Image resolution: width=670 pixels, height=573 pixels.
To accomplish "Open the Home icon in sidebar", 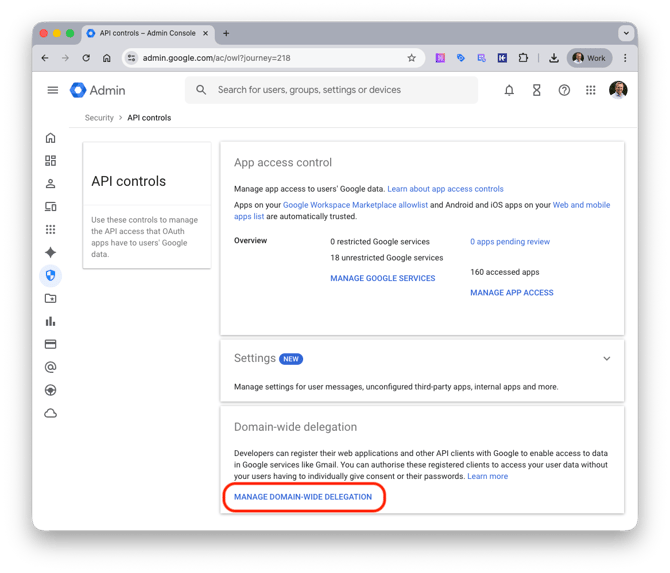I will tap(51, 138).
